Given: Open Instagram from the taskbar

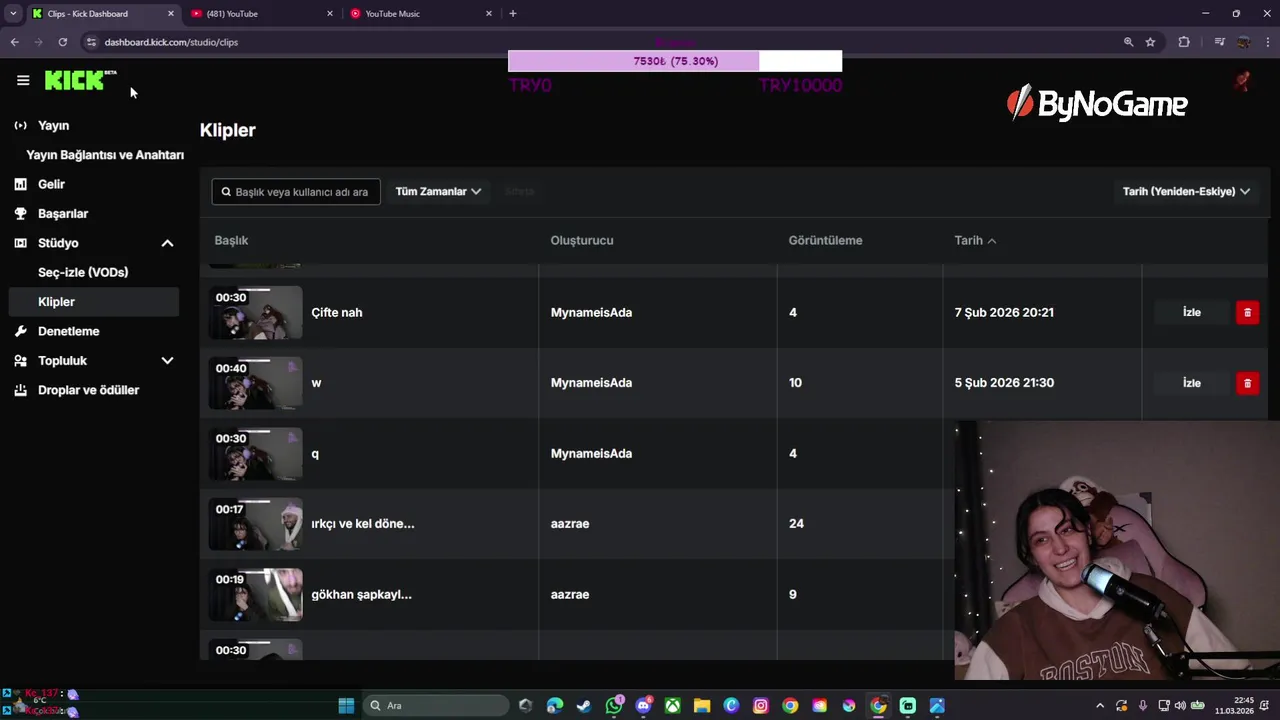Looking at the screenshot, I should click(761, 705).
